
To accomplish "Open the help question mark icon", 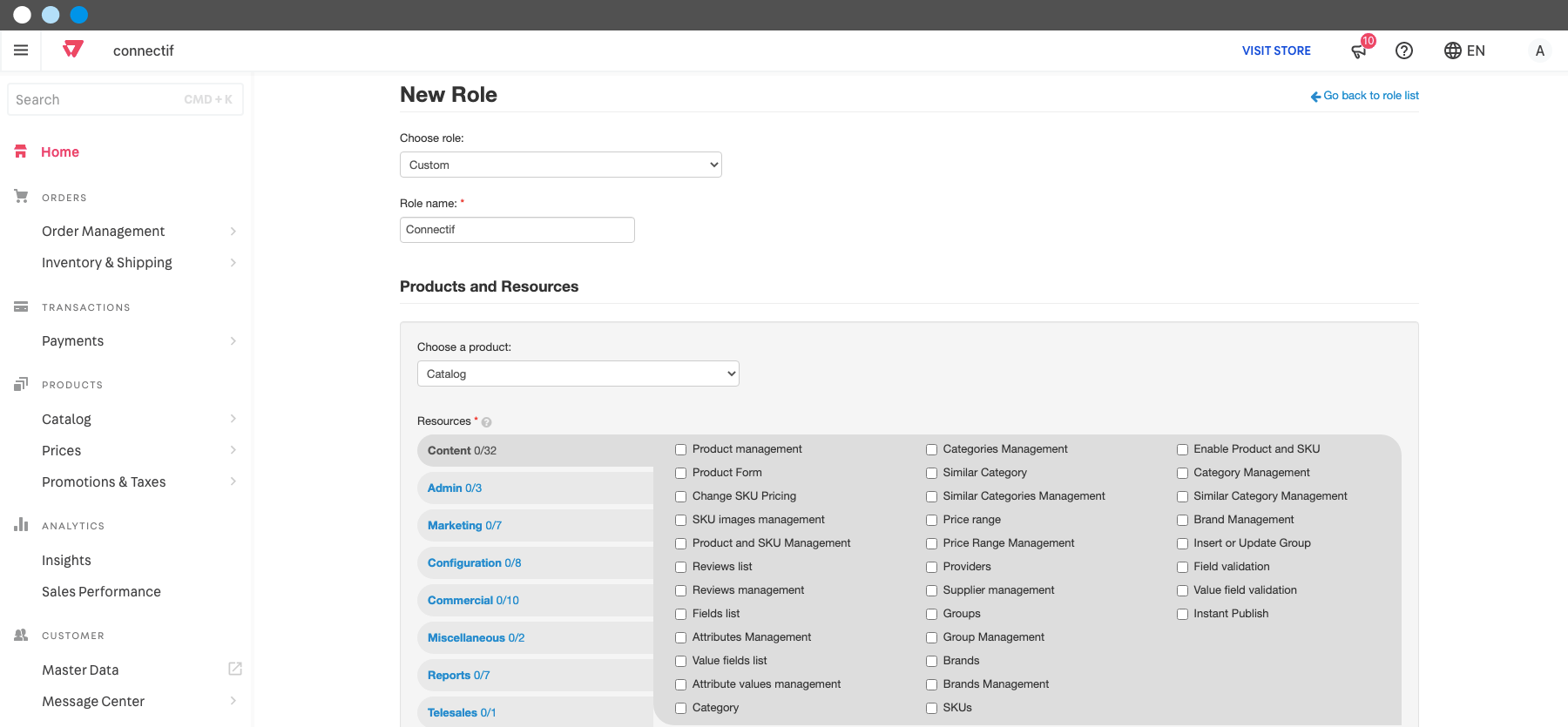I will 1404,50.
